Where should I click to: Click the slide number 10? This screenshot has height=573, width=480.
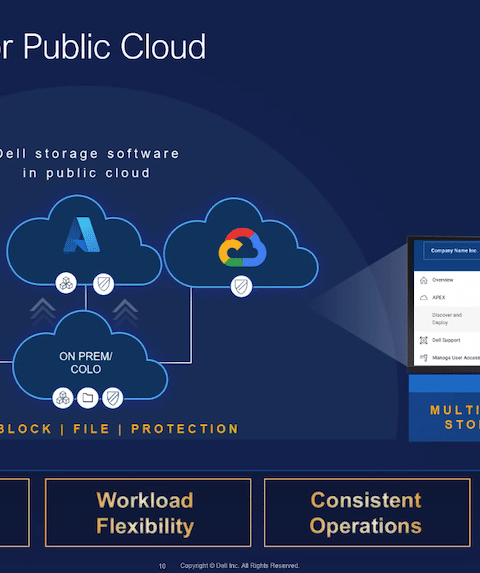coord(162,566)
